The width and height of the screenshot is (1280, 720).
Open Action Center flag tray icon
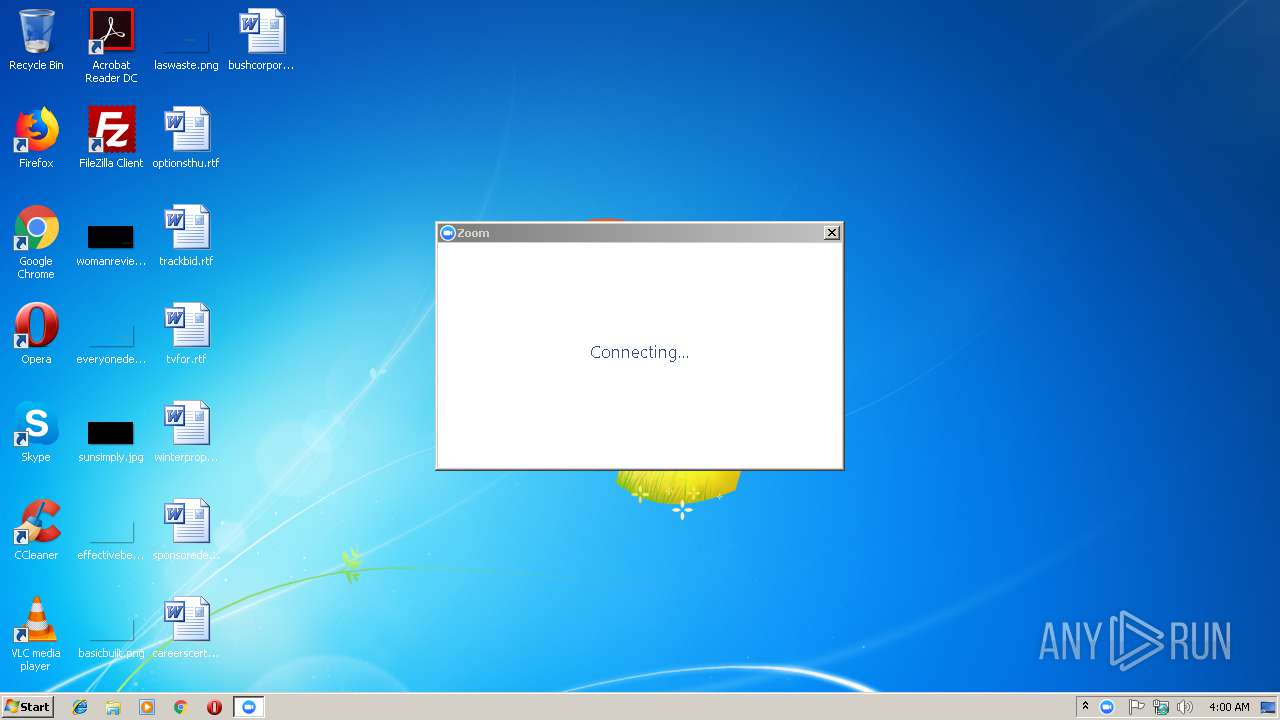[x=1136, y=707]
